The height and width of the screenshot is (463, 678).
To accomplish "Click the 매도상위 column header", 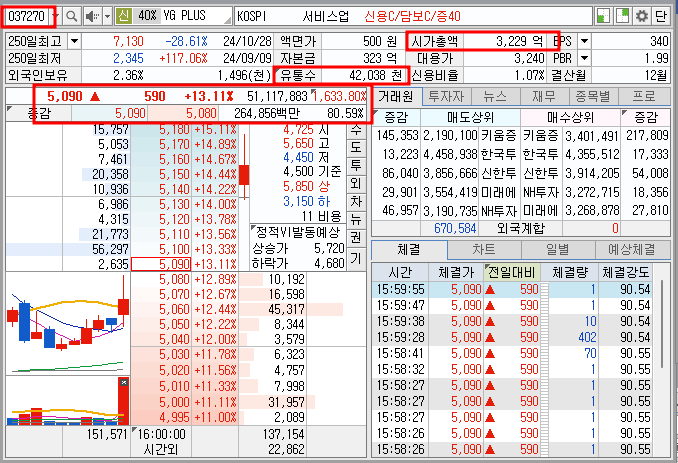I will click(x=470, y=118).
